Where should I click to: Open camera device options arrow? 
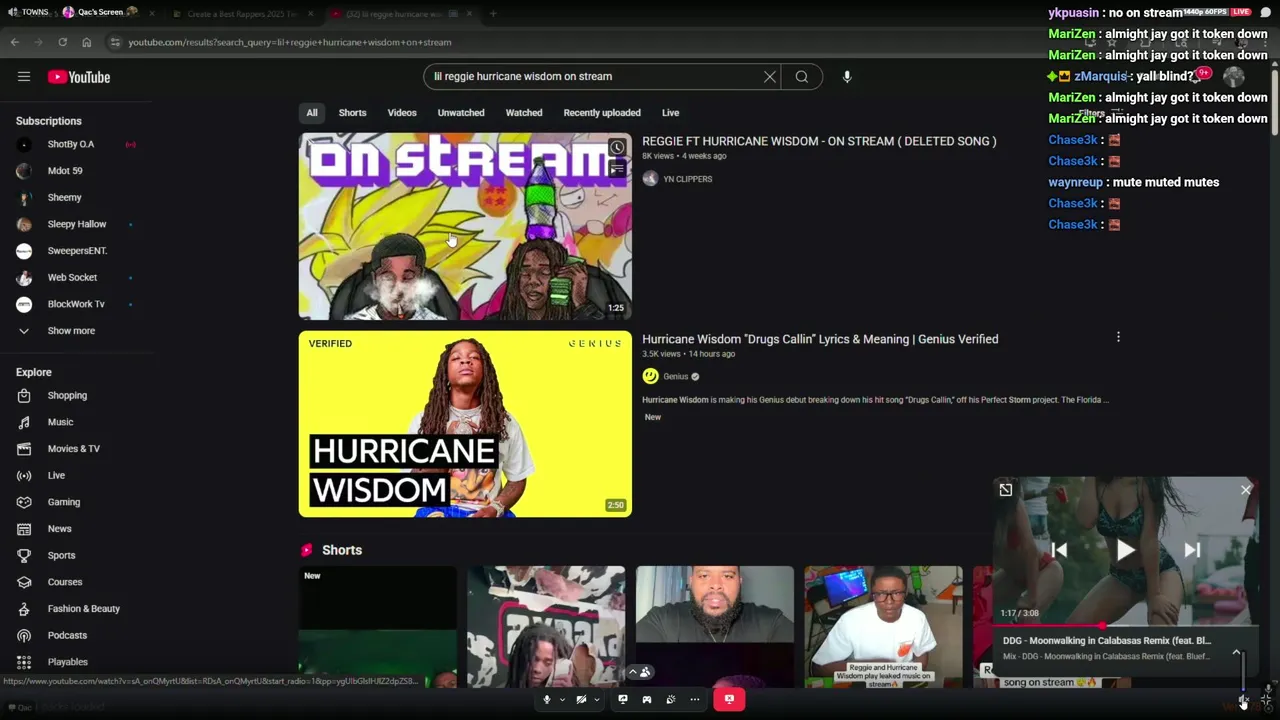597,700
